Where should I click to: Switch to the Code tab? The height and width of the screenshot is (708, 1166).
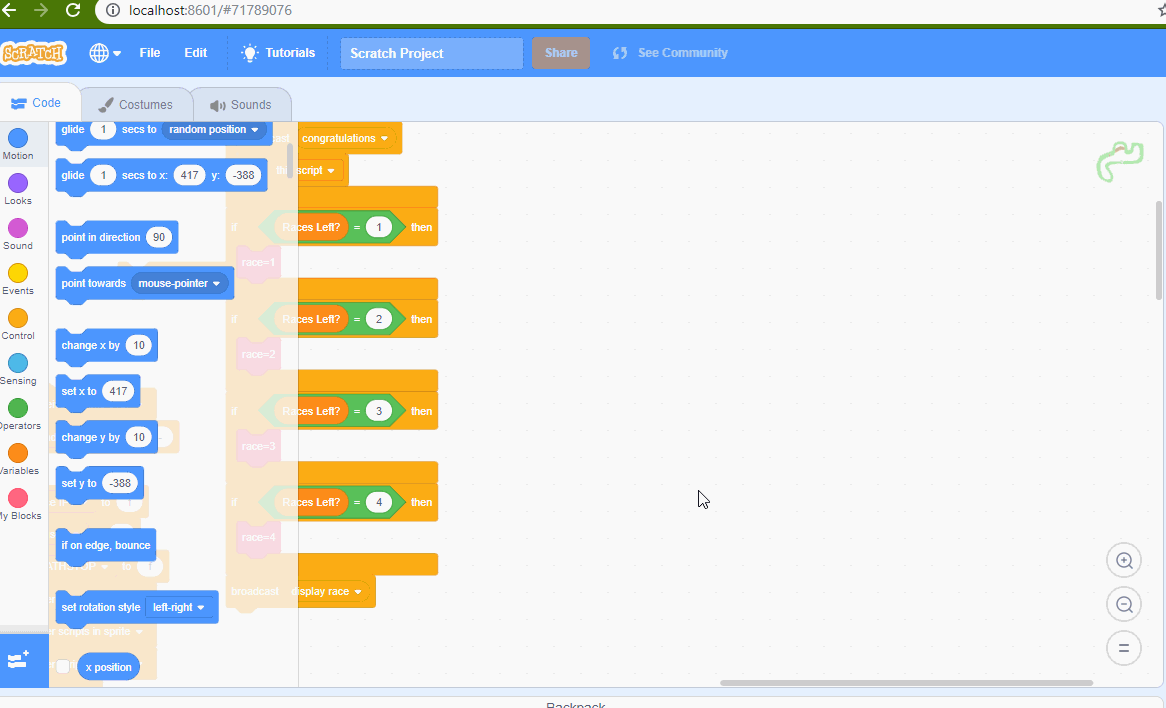(x=37, y=103)
